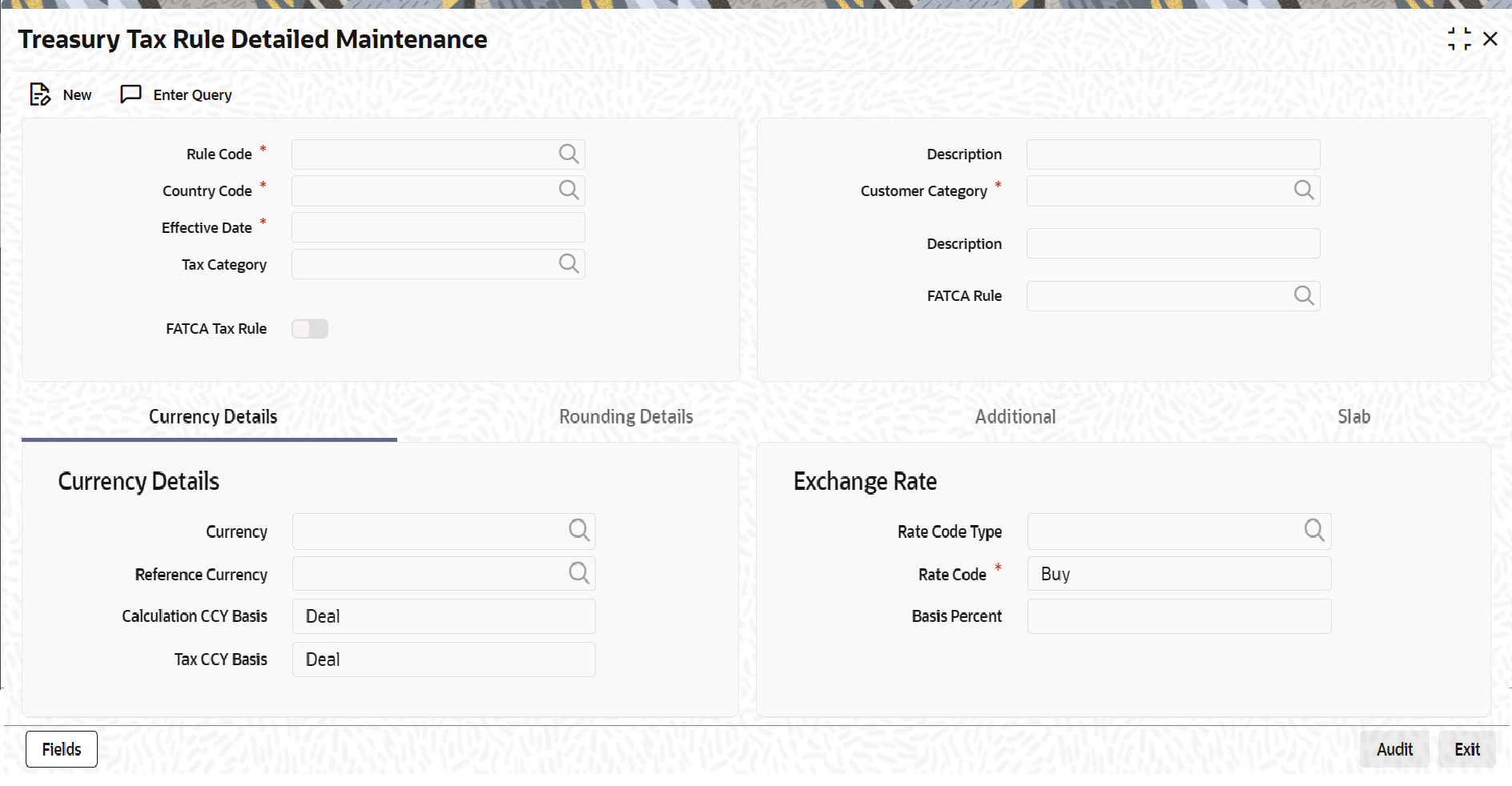Expand the Calculation CCY Basis dropdown
This screenshot has width=1512, height=786.
pyautogui.click(x=444, y=616)
